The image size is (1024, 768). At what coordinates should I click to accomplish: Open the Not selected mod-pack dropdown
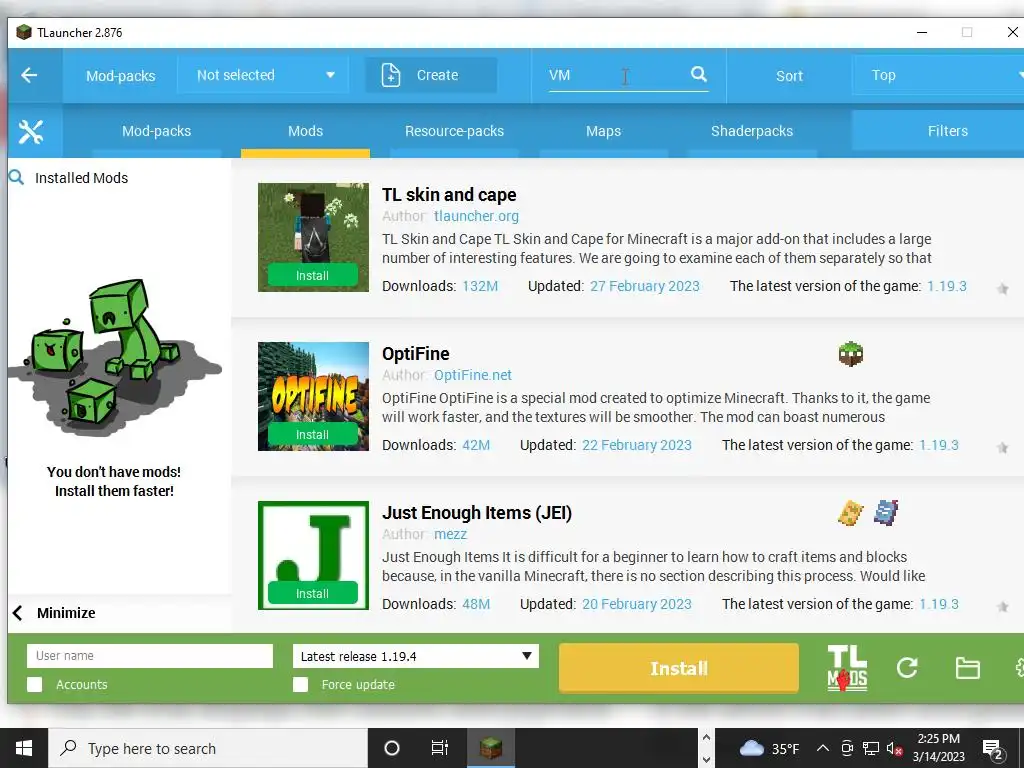click(x=264, y=75)
